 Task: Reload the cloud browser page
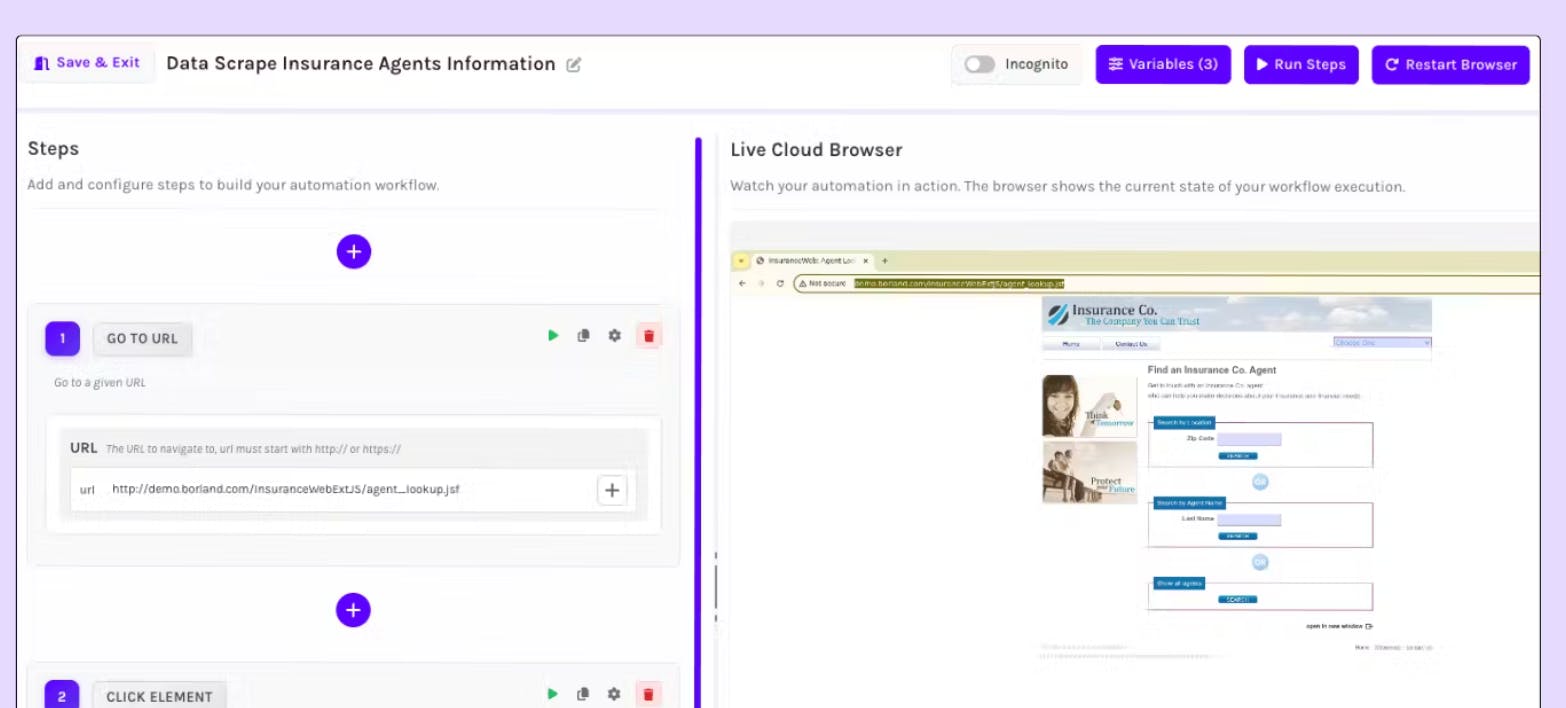780,283
